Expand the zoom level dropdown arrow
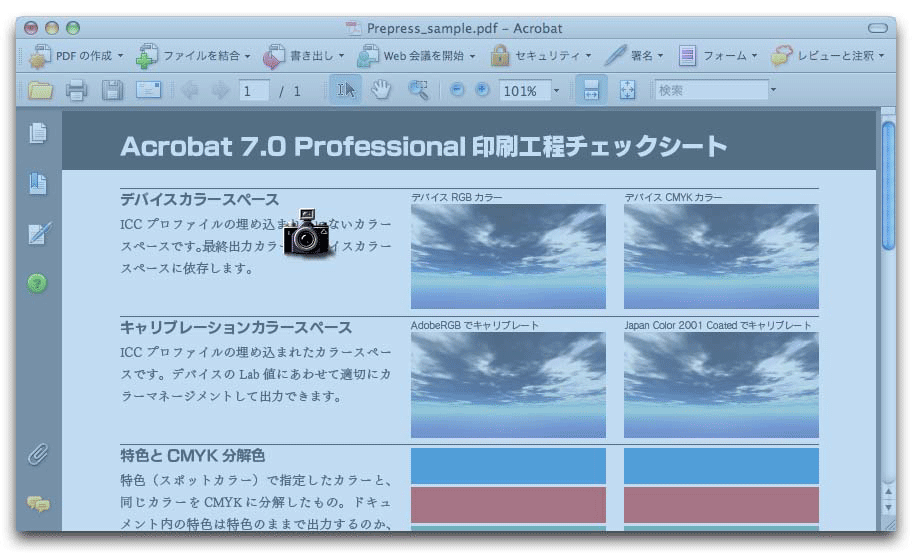Image resolution: width=916 pixels, height=553 pixels. pyautogui.click(x=556, y=91)
